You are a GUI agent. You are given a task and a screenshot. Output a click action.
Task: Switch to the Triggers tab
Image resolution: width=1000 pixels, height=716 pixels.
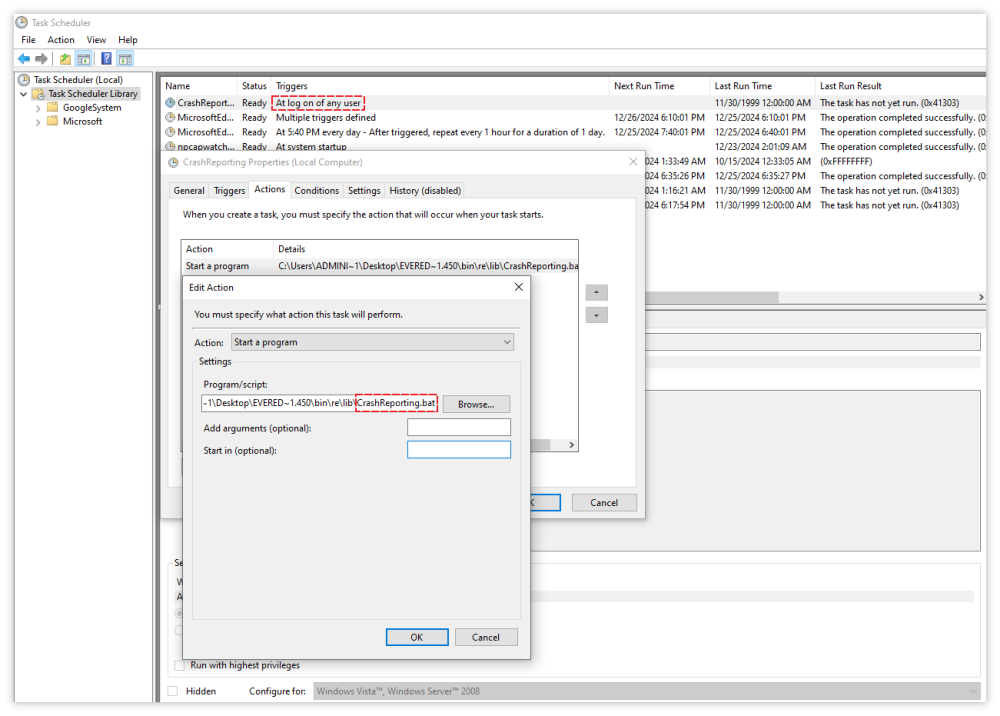coord(229,190)
